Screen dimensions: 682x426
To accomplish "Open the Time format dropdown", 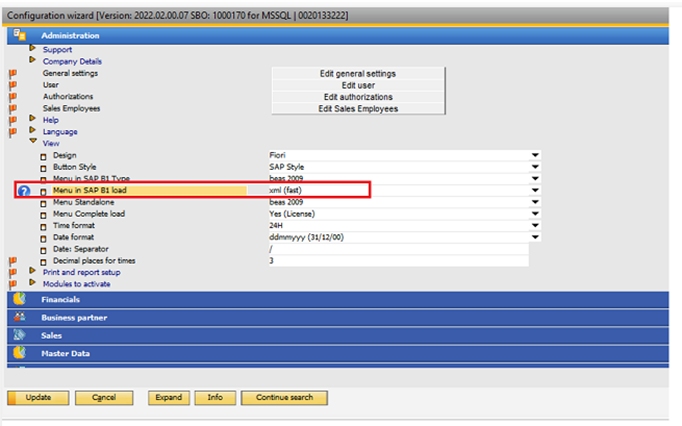I will 535,225.
